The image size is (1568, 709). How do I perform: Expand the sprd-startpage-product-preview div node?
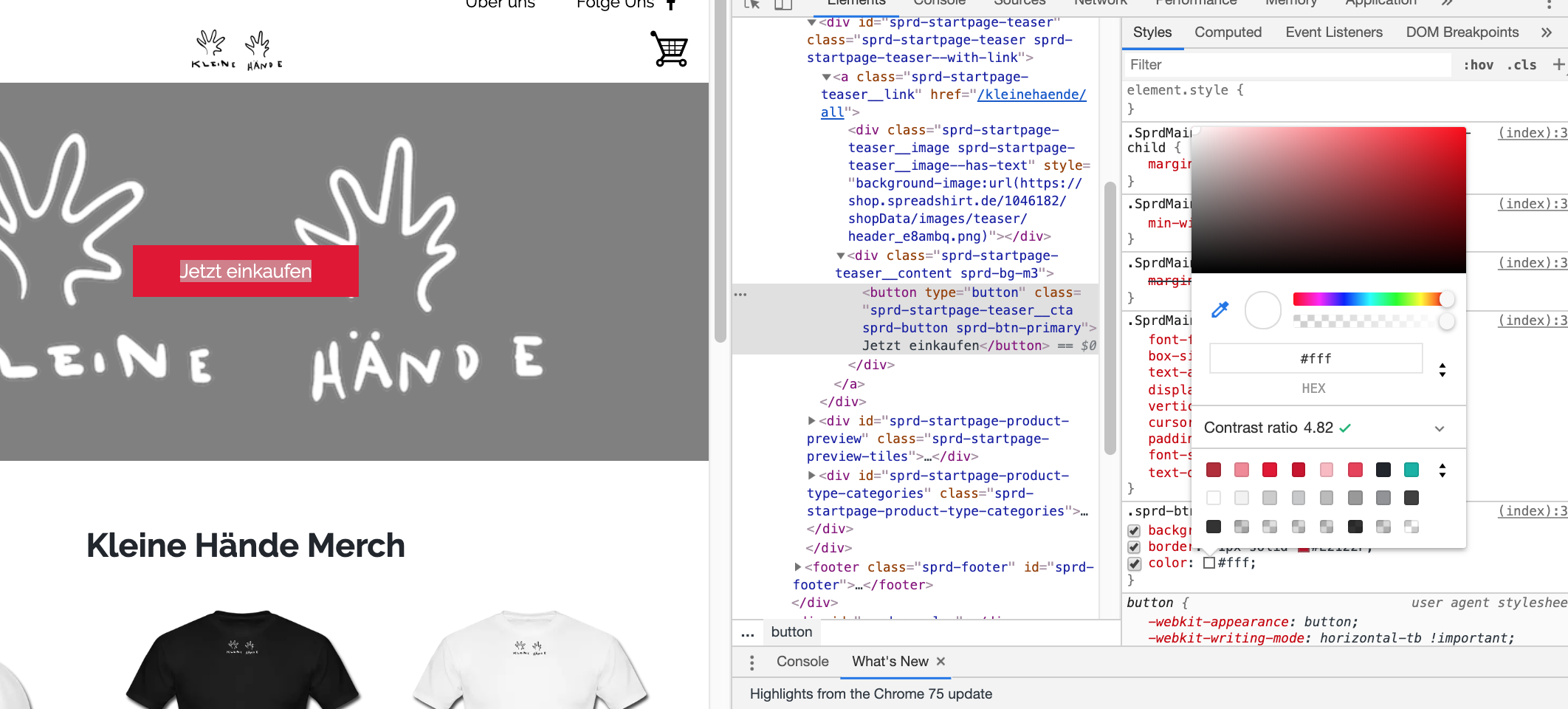[x=812, y=421]
